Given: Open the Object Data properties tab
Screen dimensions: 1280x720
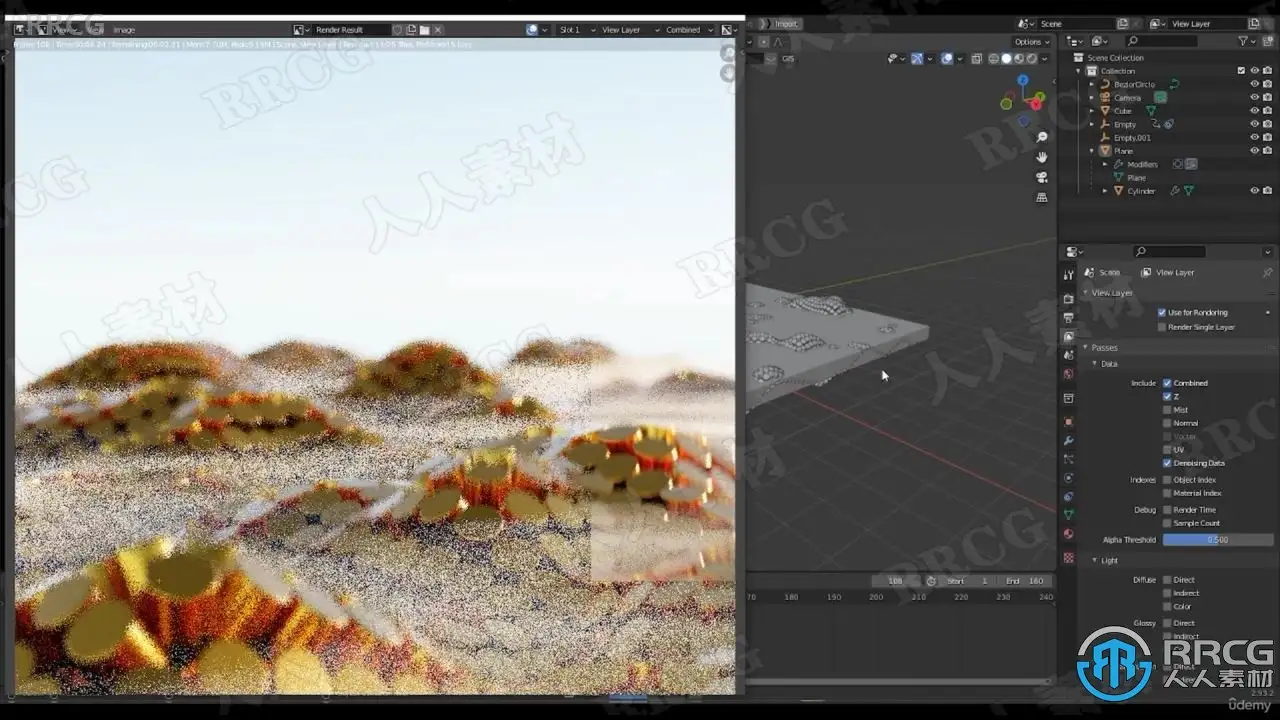Looking at the screenshot, I should coord(1068,515).
